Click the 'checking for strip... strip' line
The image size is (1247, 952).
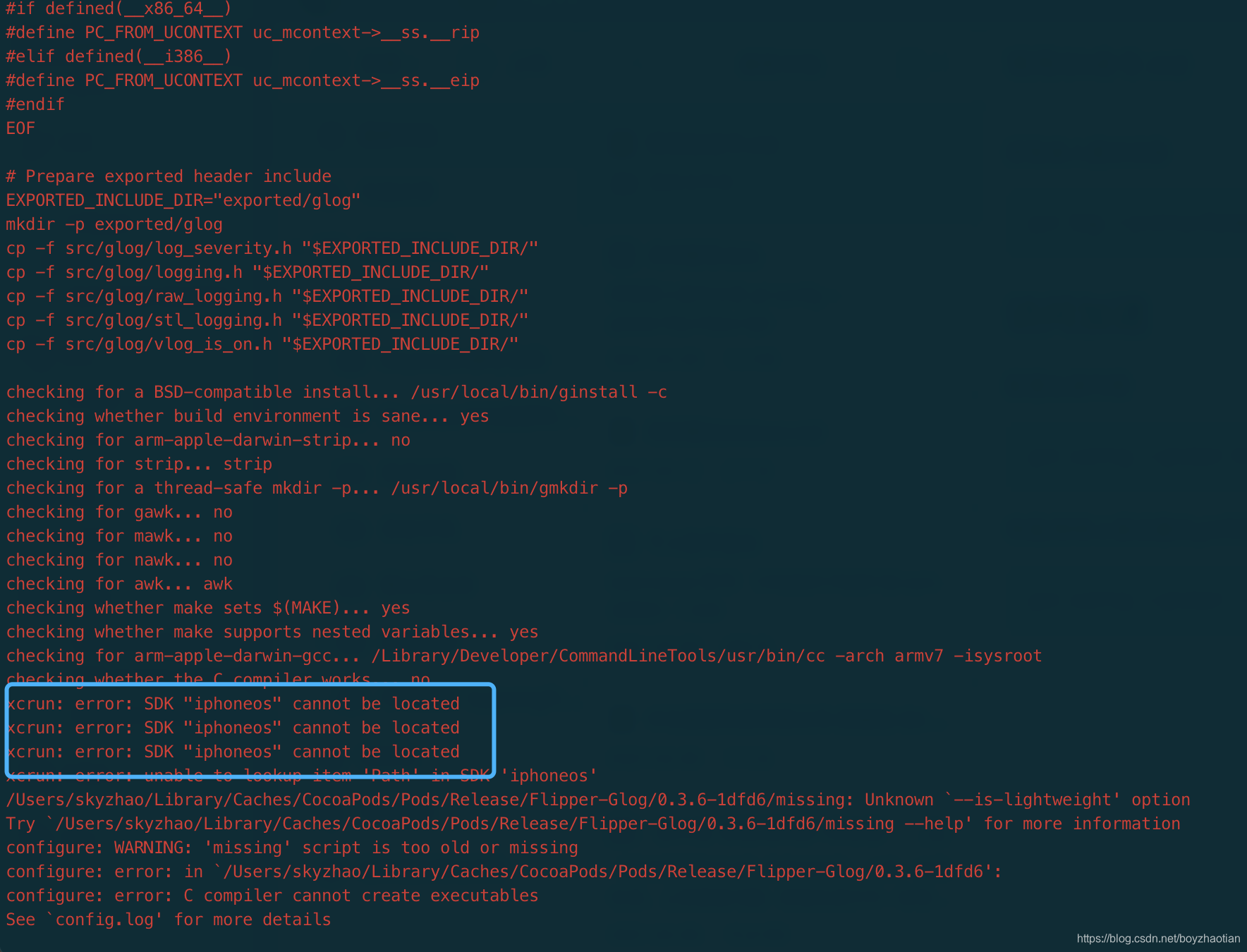139,464
